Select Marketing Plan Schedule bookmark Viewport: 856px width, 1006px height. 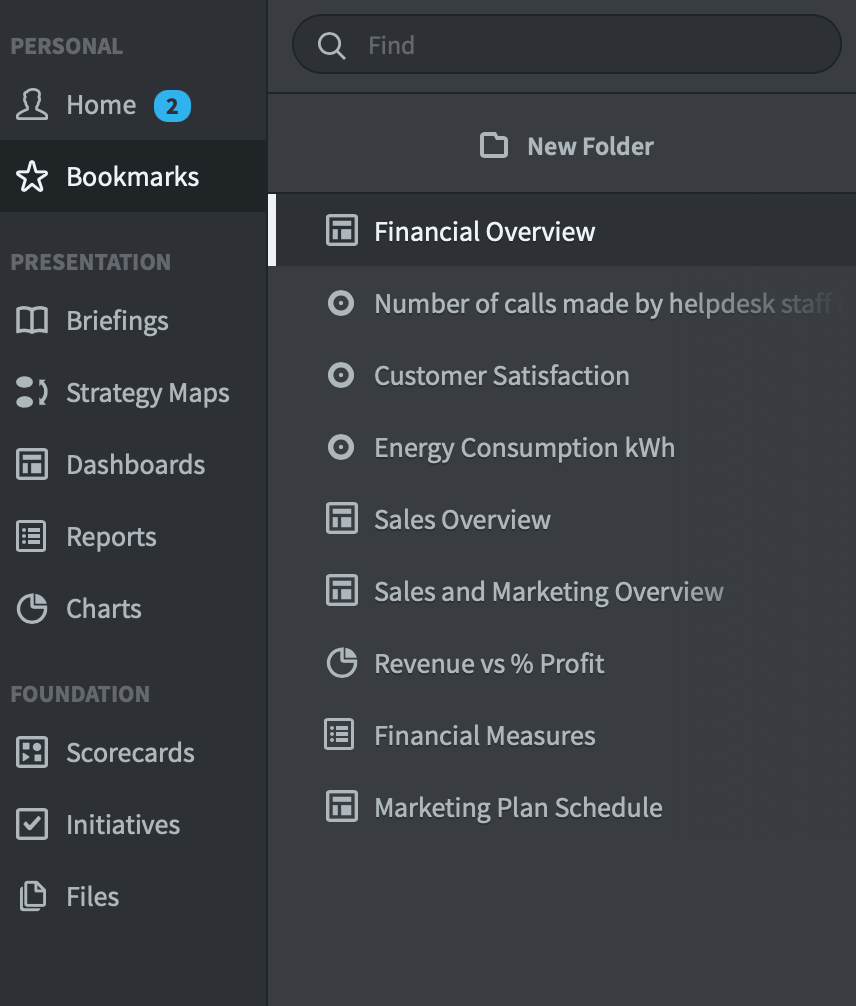tap(562, 806)
